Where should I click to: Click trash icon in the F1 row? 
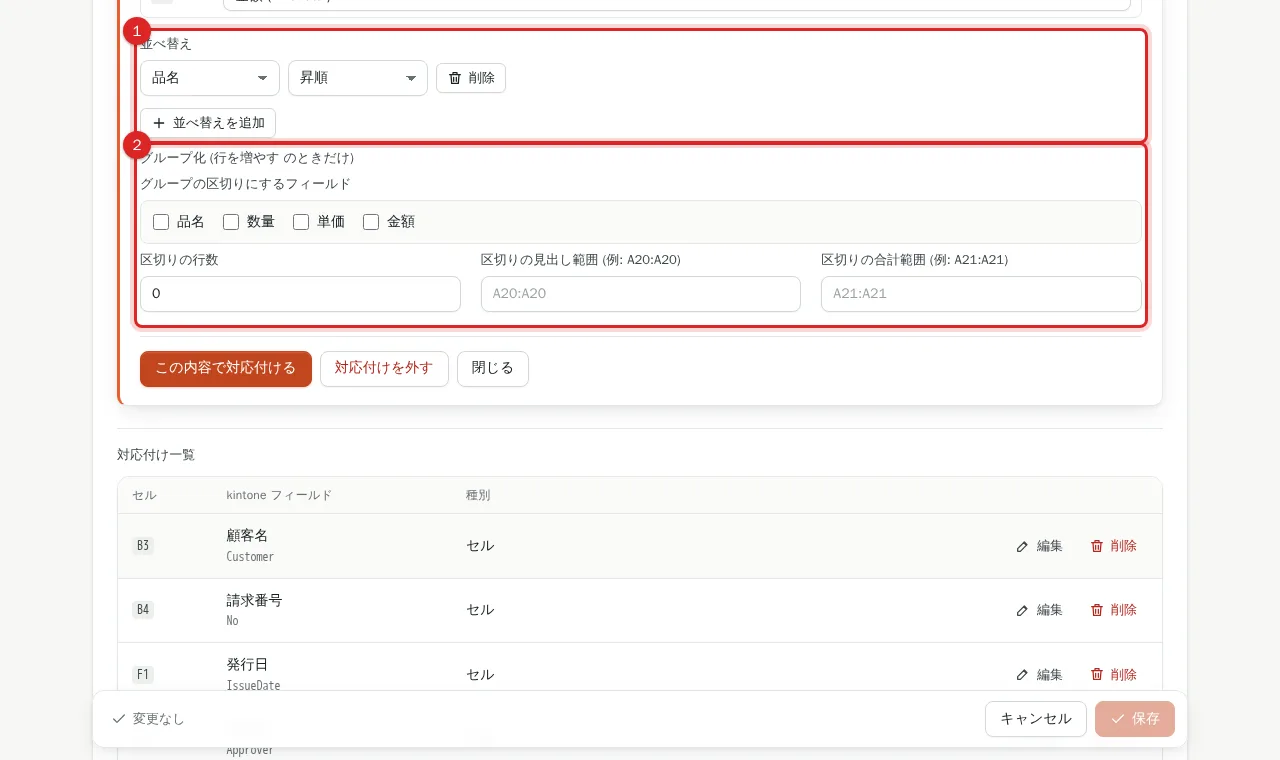point(1097,675)
